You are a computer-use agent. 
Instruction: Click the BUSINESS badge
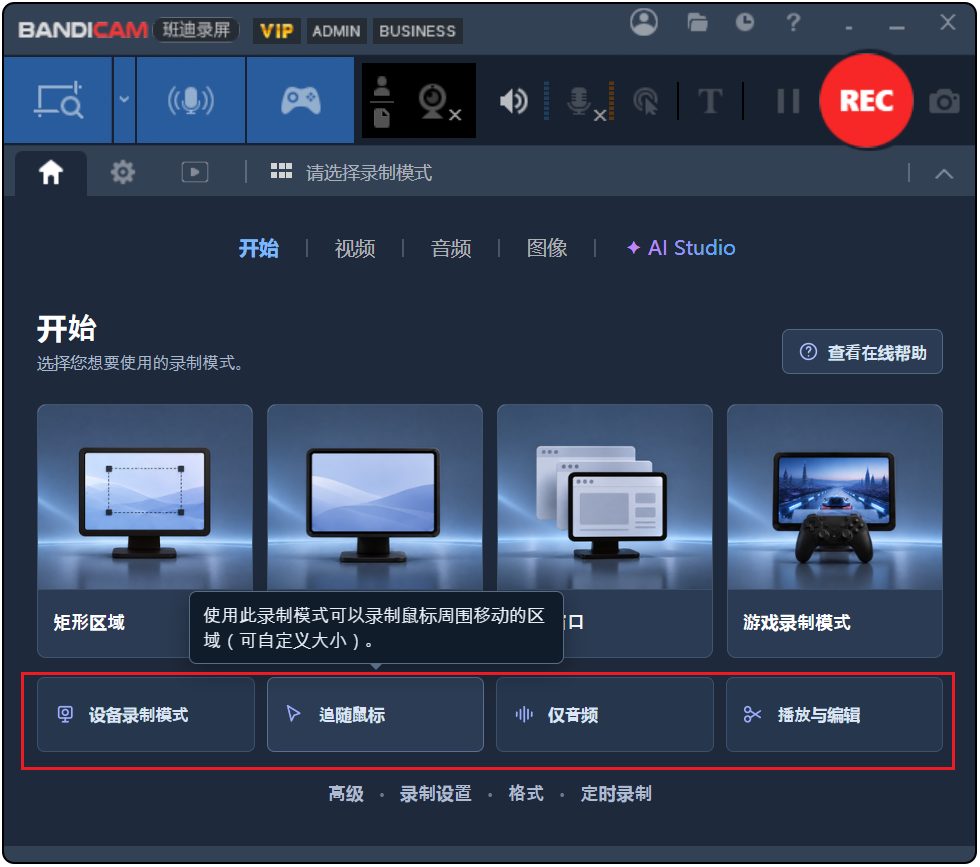(x=418, y=31)
